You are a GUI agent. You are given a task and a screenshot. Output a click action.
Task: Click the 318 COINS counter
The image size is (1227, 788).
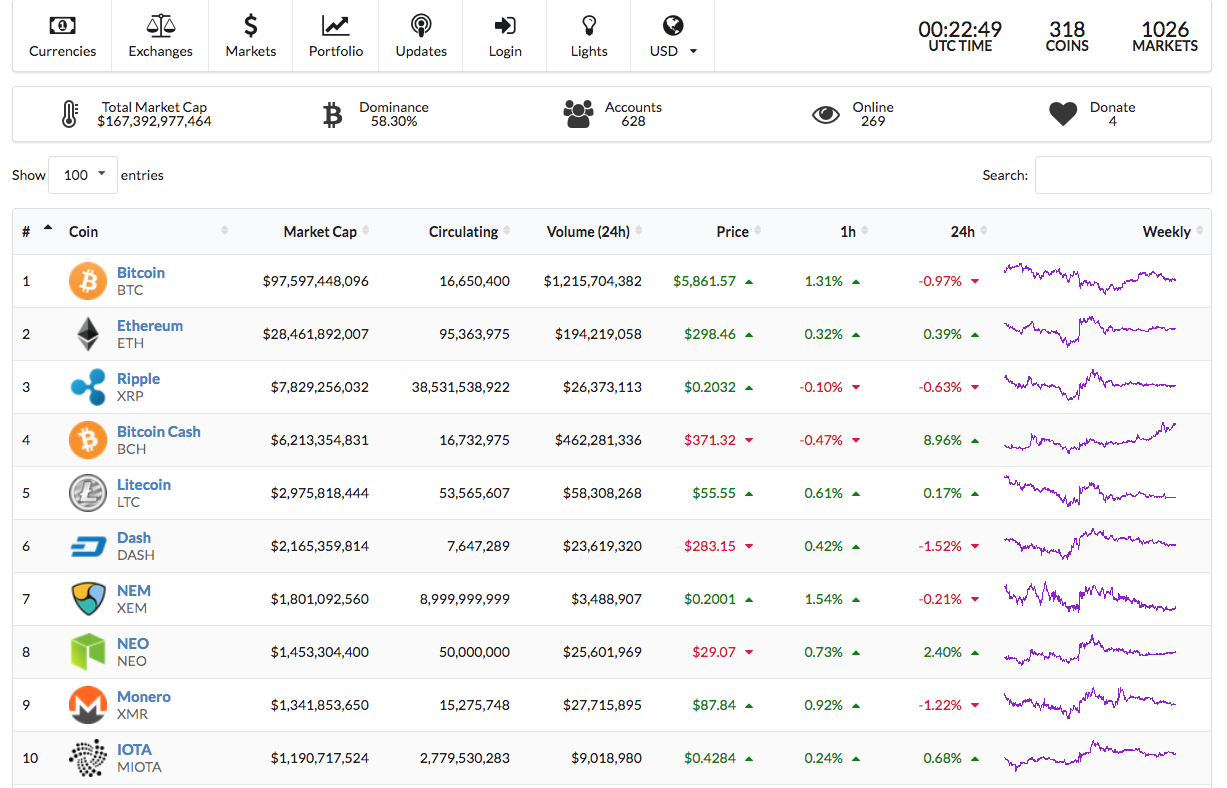pyautogui.click(x=1067, y=36)
